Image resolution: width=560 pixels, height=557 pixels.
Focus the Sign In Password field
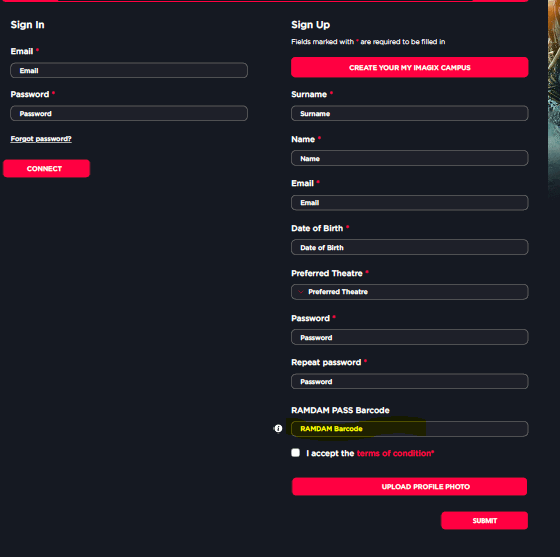(129, 113)
